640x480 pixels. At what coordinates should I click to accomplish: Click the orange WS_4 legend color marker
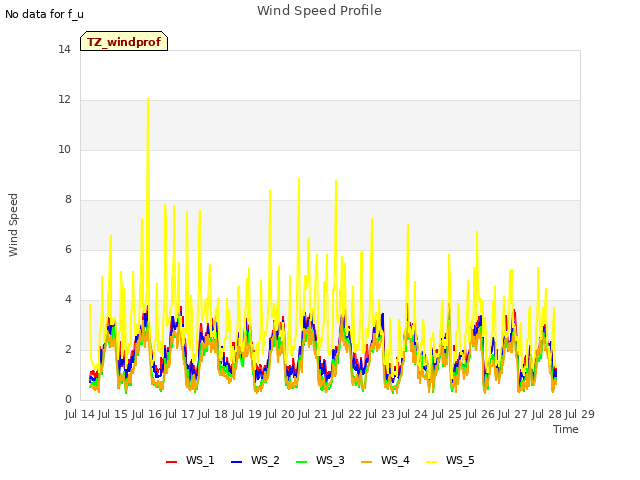click(367, 462)
